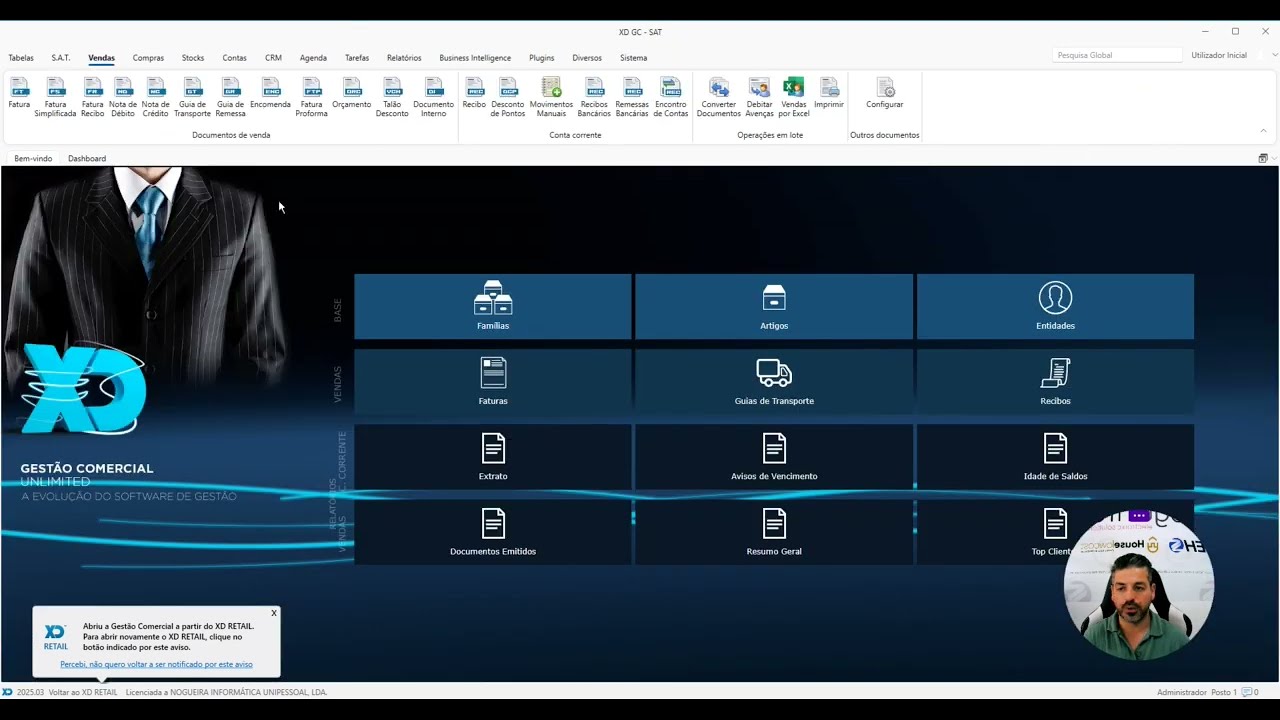Create a Nota de Débito
This screenshot has height=720, width=1280.
coord(123,97)
